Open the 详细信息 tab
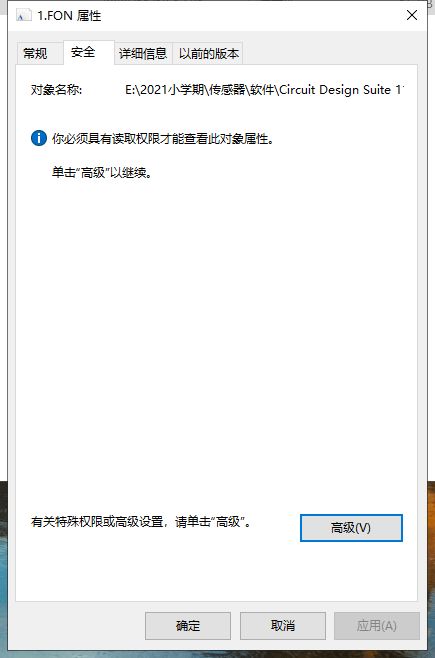The width and height of the screenshot is (435, 658). point(143,54)
